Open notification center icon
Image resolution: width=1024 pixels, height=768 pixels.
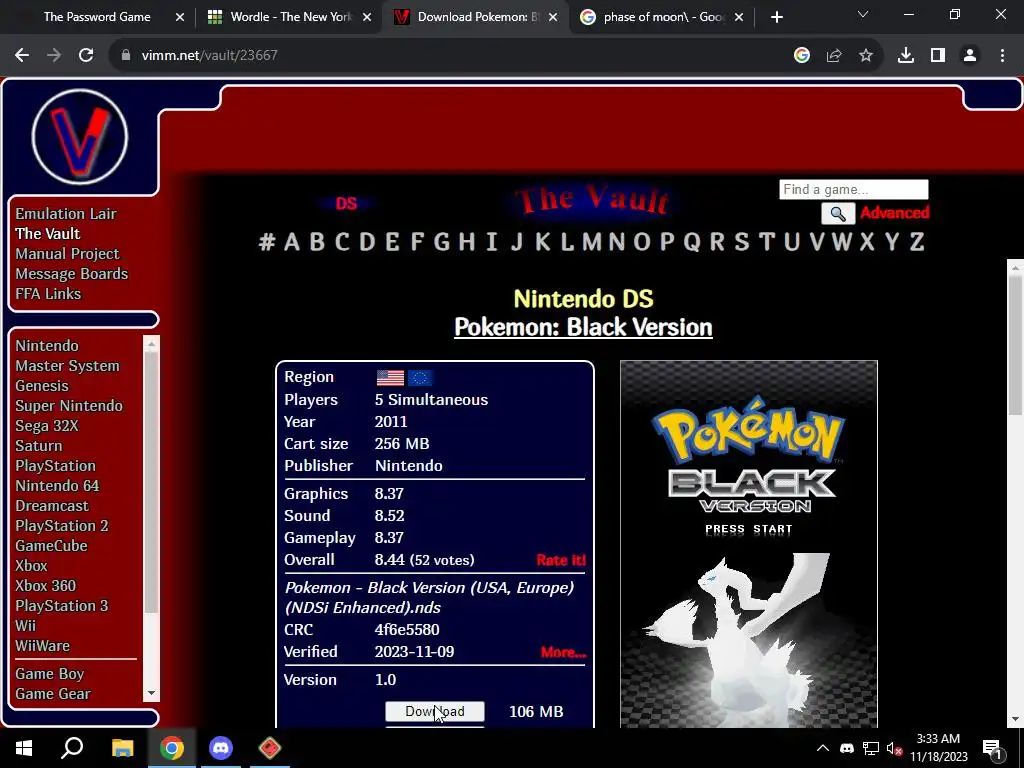point(993,748)
